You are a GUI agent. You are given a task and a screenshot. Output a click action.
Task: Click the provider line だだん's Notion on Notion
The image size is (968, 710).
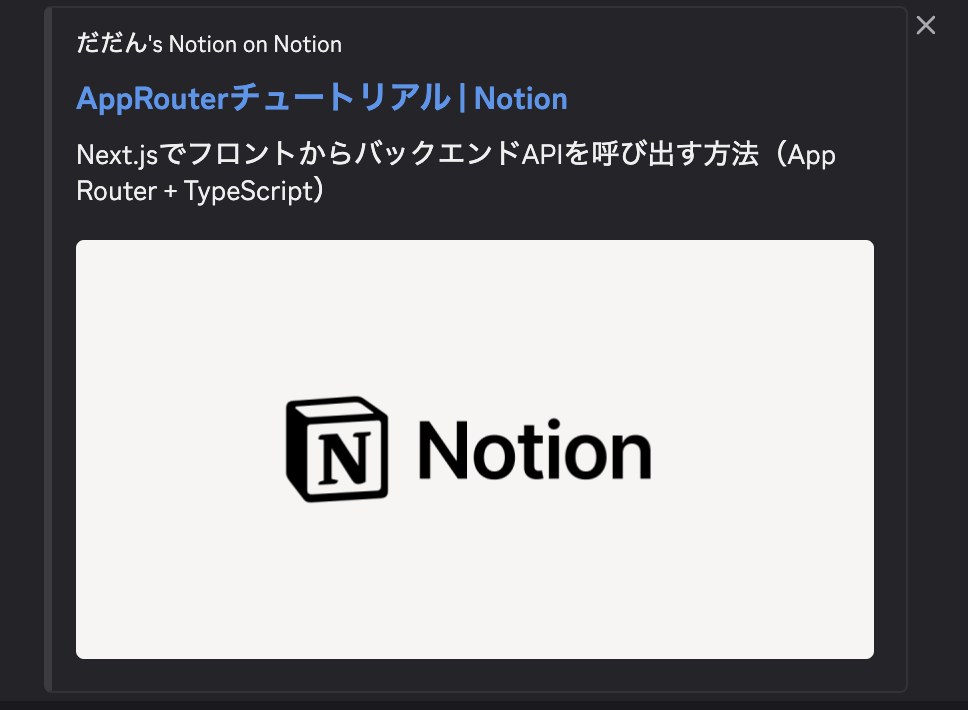pos(209,44)
